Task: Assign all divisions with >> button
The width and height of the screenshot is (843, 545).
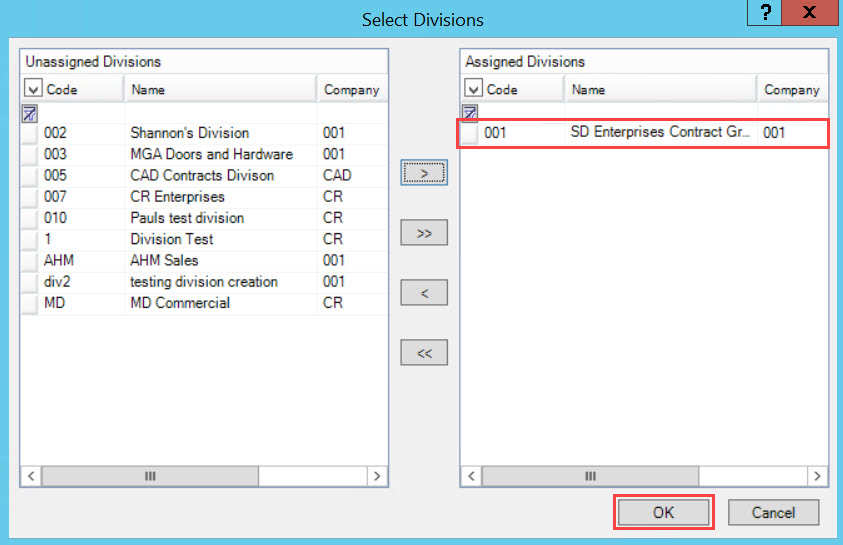Action: (x=424, y=233)
